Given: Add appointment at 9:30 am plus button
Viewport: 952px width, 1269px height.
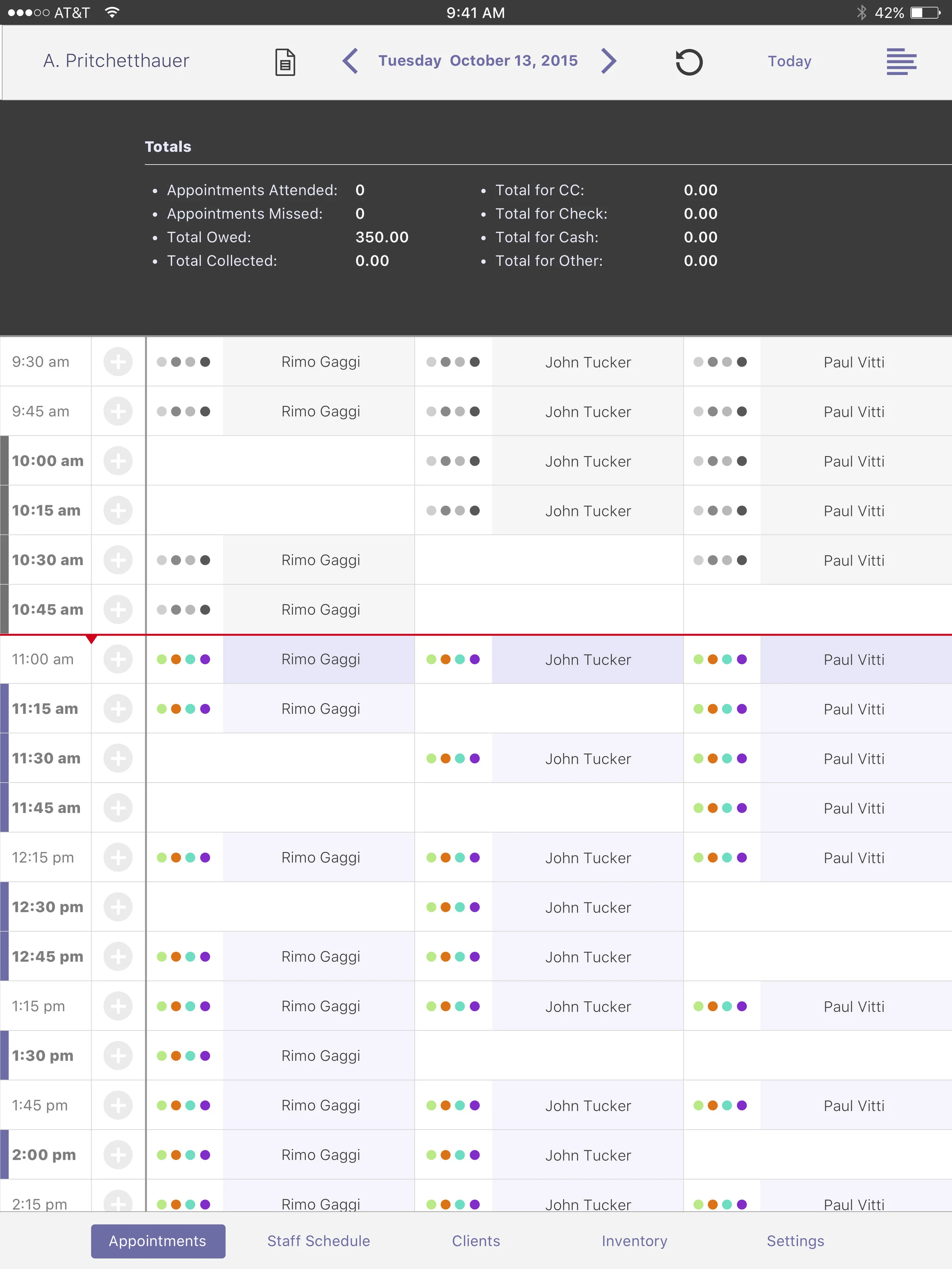Looking at the screenshot, I should 118,362.
